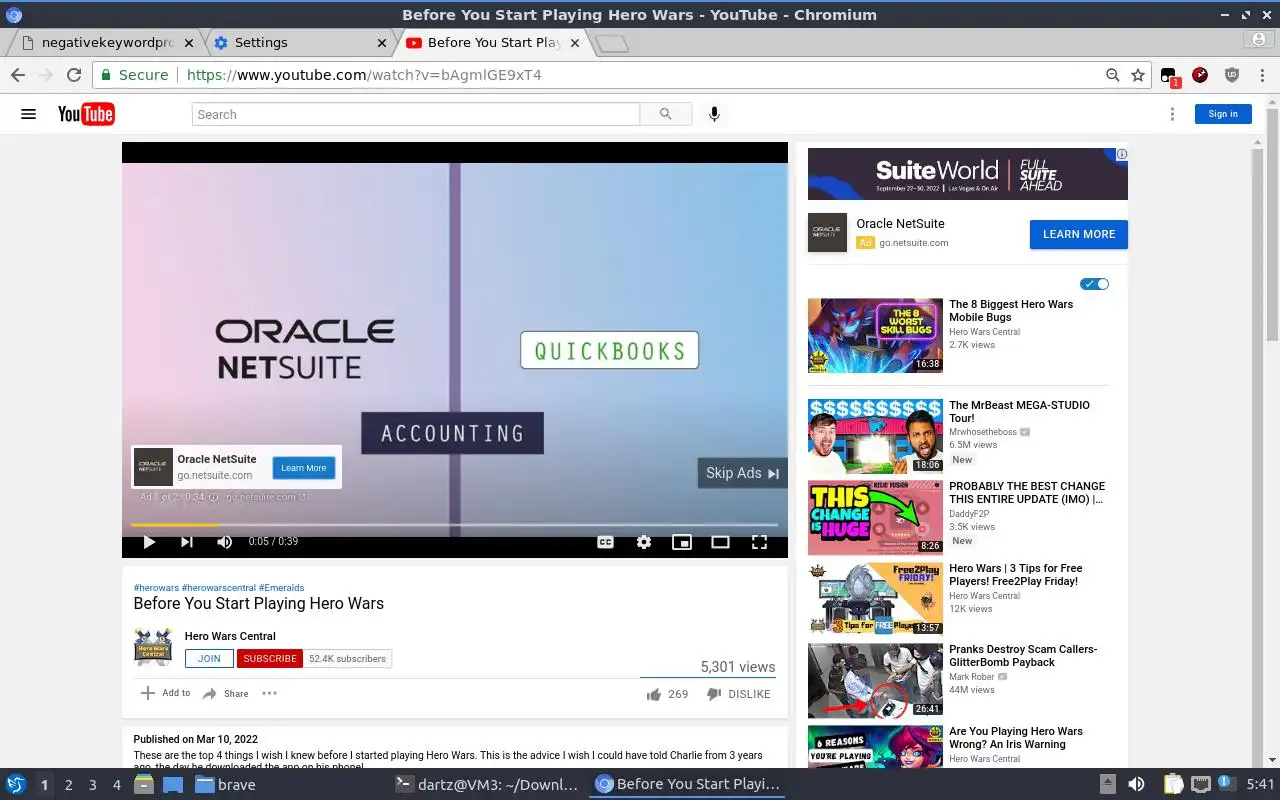Image resolution: width=1280 pixels, height=800 pixels.
Task: Open the Pranks Destroy Scam Callers video
Action: click(x=1023, y=656)
